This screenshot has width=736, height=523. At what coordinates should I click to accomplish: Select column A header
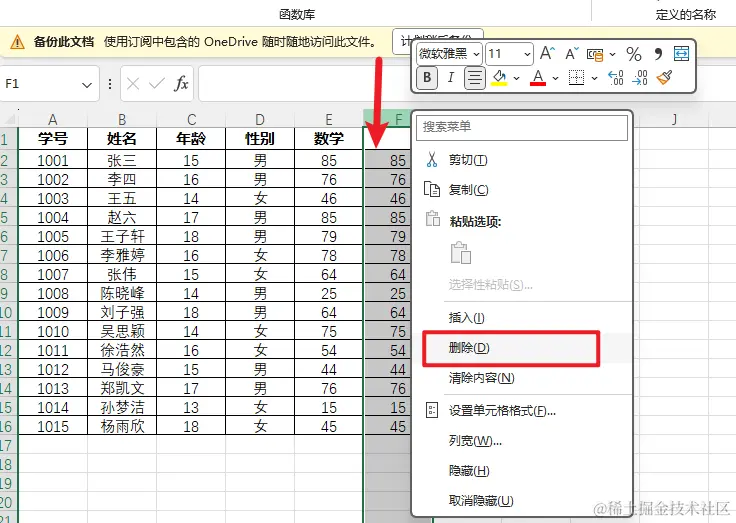point(53,119)
